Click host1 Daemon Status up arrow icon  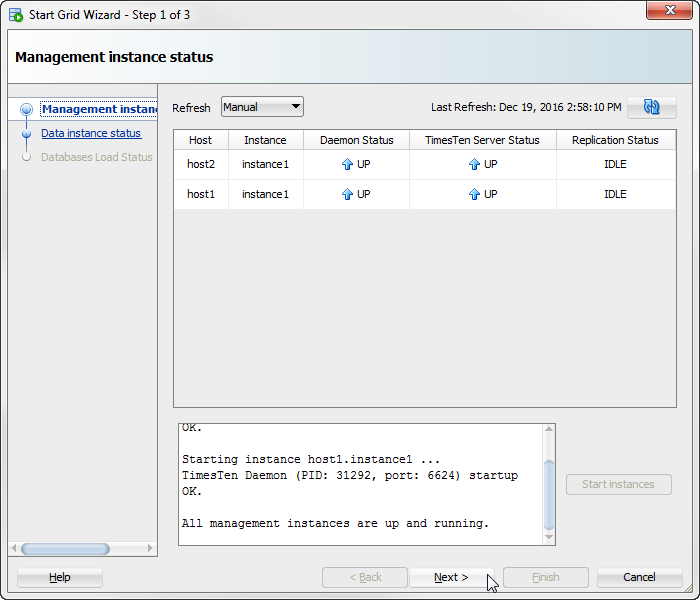pyautogui.click(x=347, y=194)
